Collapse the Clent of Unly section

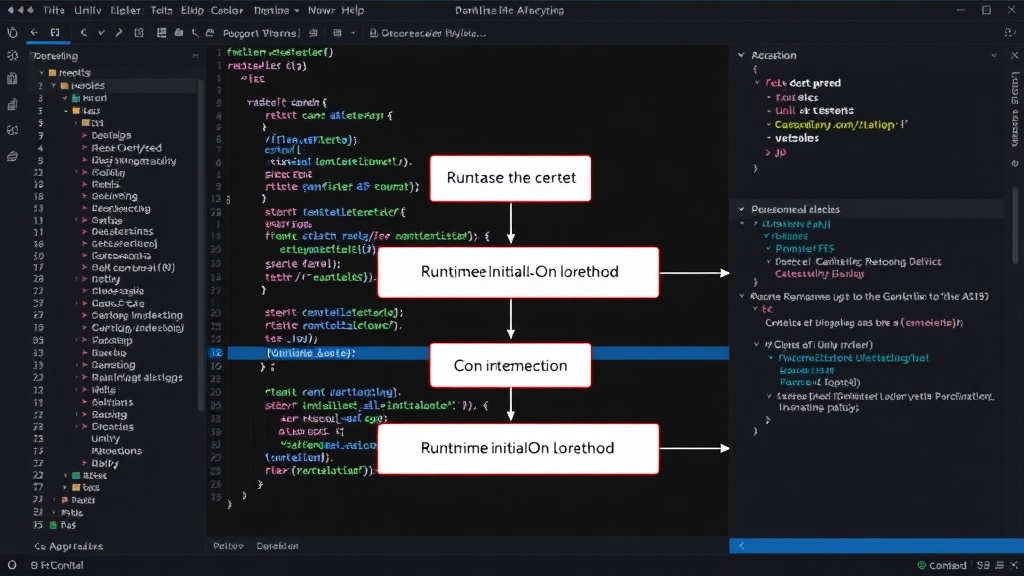(757, 345)
